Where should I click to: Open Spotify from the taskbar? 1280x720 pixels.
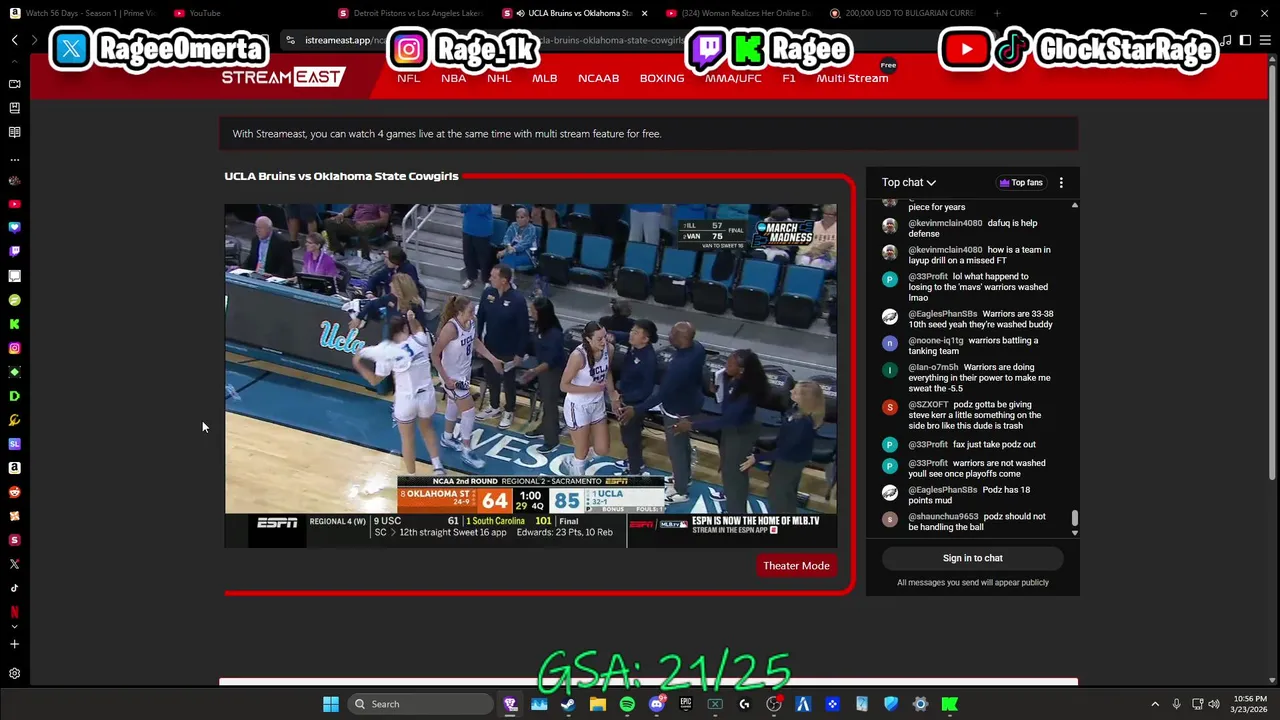627,704
